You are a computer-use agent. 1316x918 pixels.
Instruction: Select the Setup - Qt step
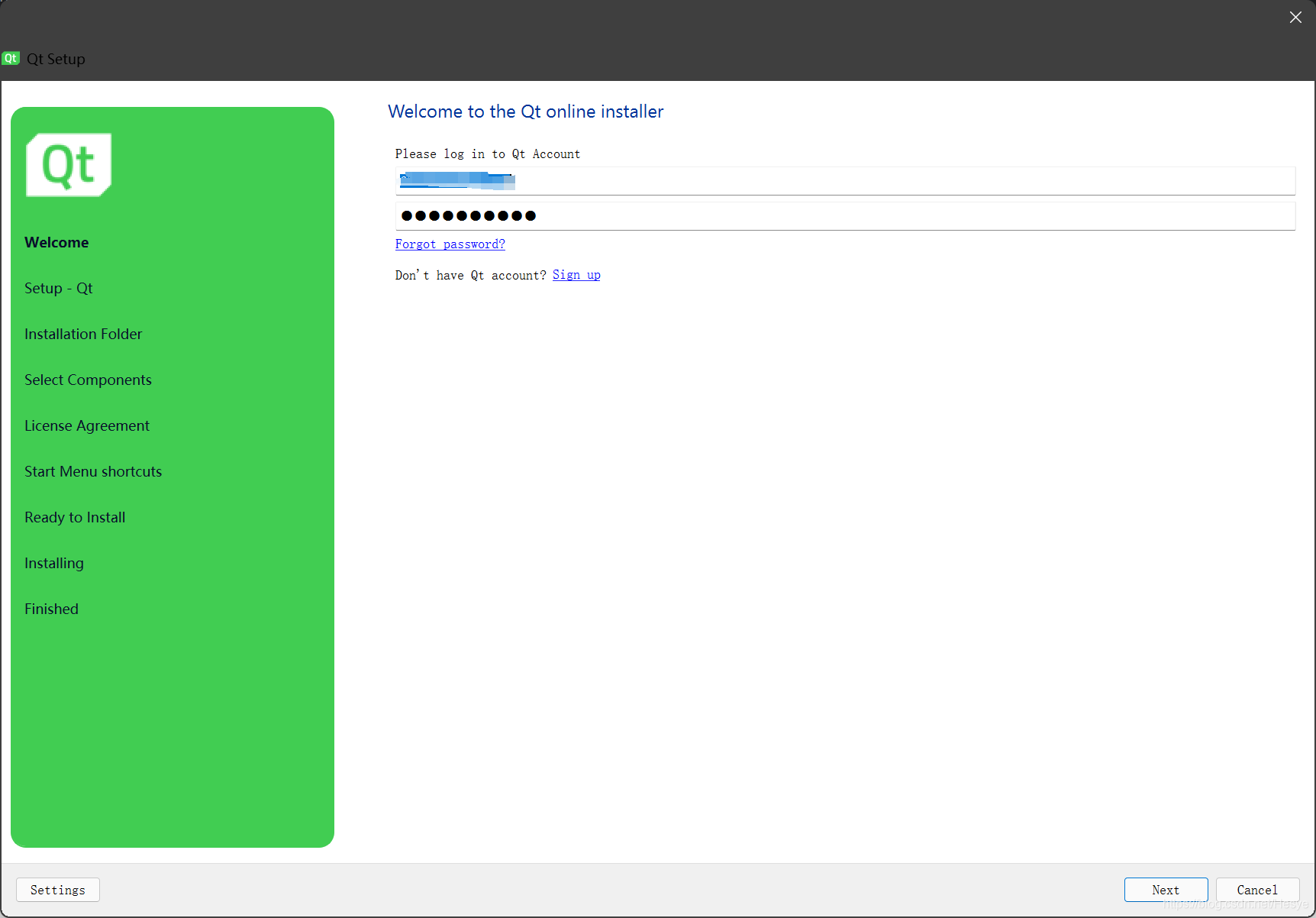[x=59, y=288]
